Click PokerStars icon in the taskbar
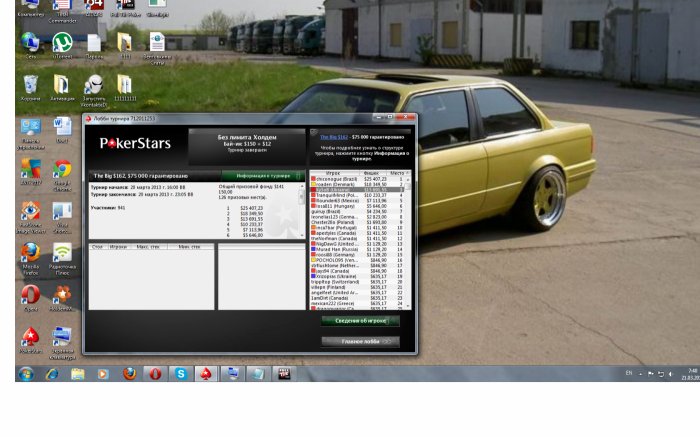 (206, 374)
